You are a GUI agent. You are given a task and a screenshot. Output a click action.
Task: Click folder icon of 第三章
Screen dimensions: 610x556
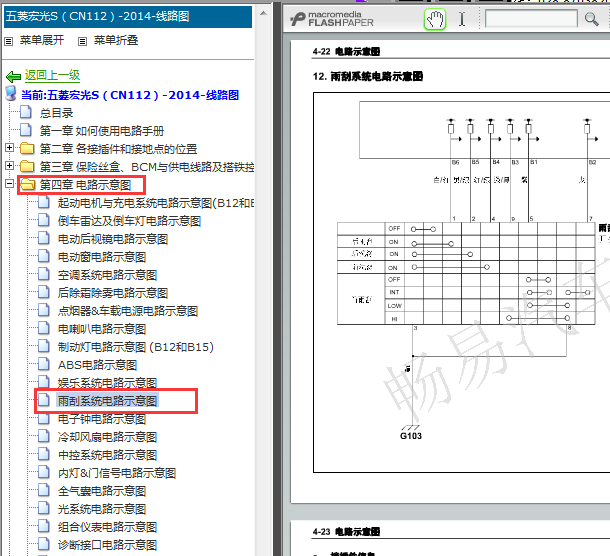pyautogui.click(x=27, y=166)
